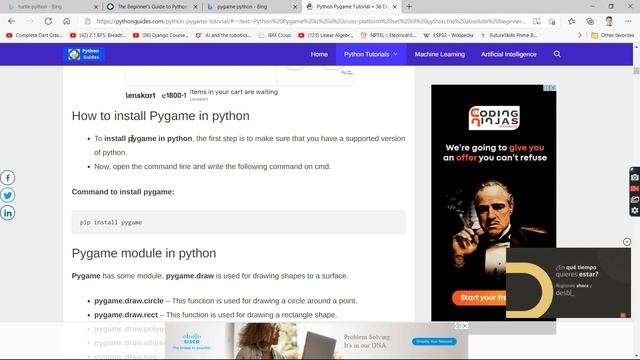Open the browser home page icon
The image size is (640, 360).
[67, 21]
